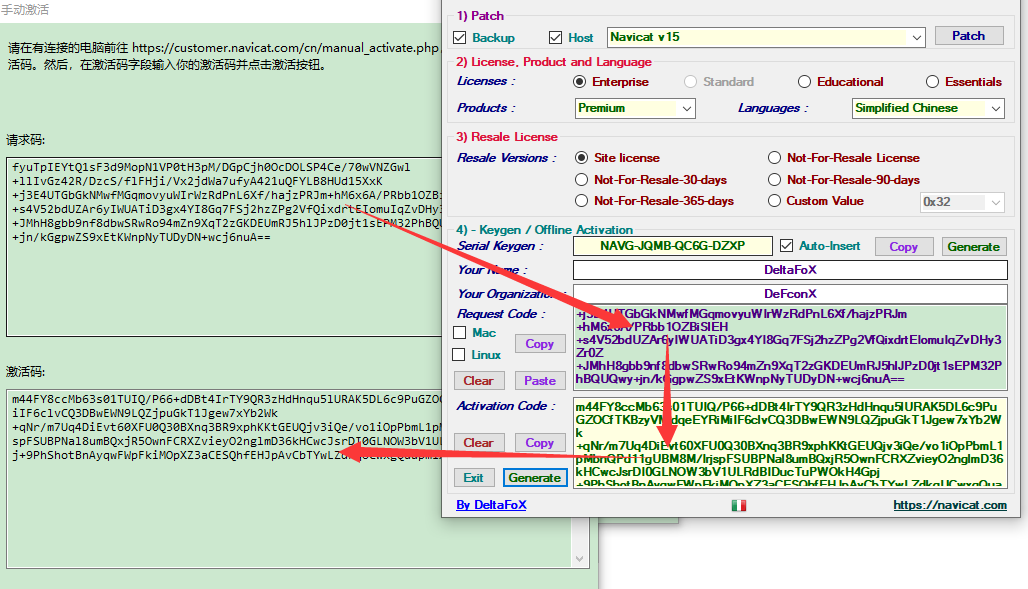
Task: Open the By DeltaFoX link
Action: coord(491,505)
